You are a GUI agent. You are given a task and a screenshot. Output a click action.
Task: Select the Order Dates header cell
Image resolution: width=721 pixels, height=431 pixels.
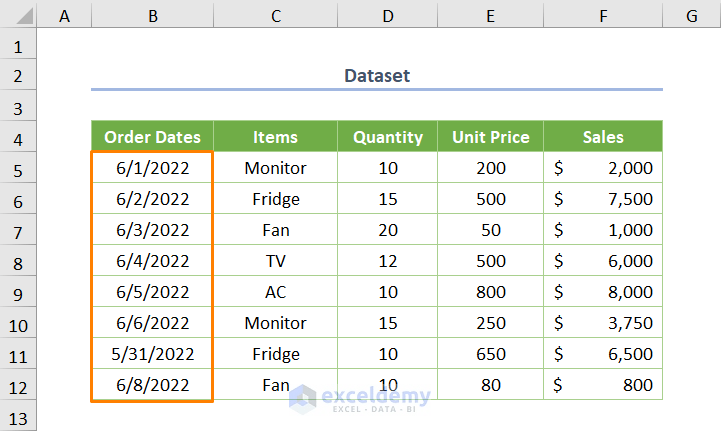point(153,137)
